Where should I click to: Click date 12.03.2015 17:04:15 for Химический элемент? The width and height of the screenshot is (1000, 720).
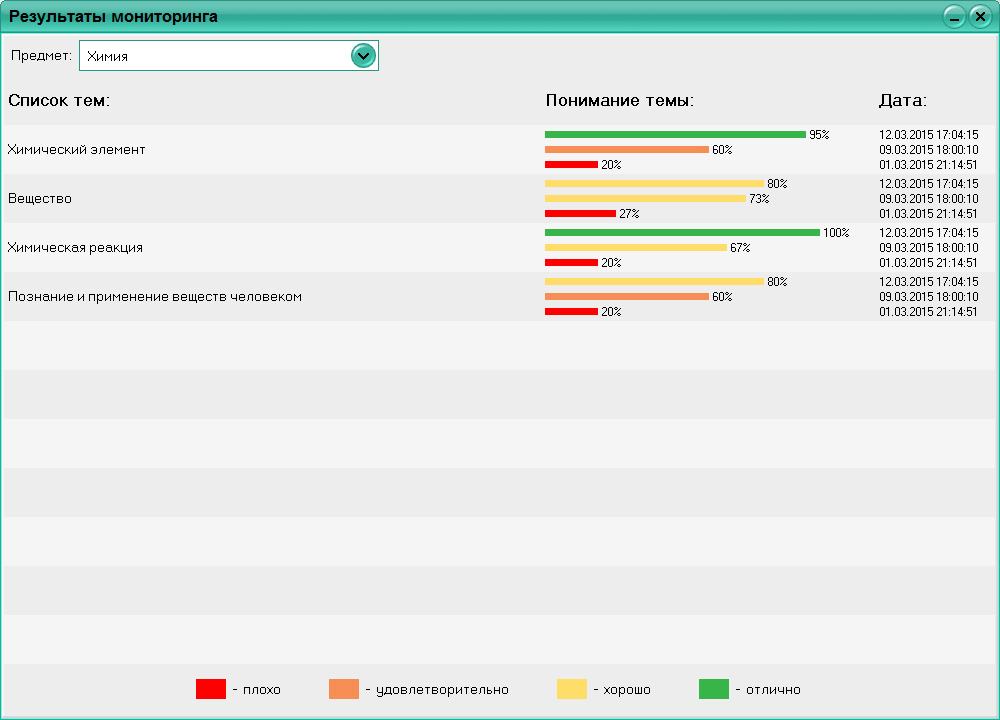929,135
